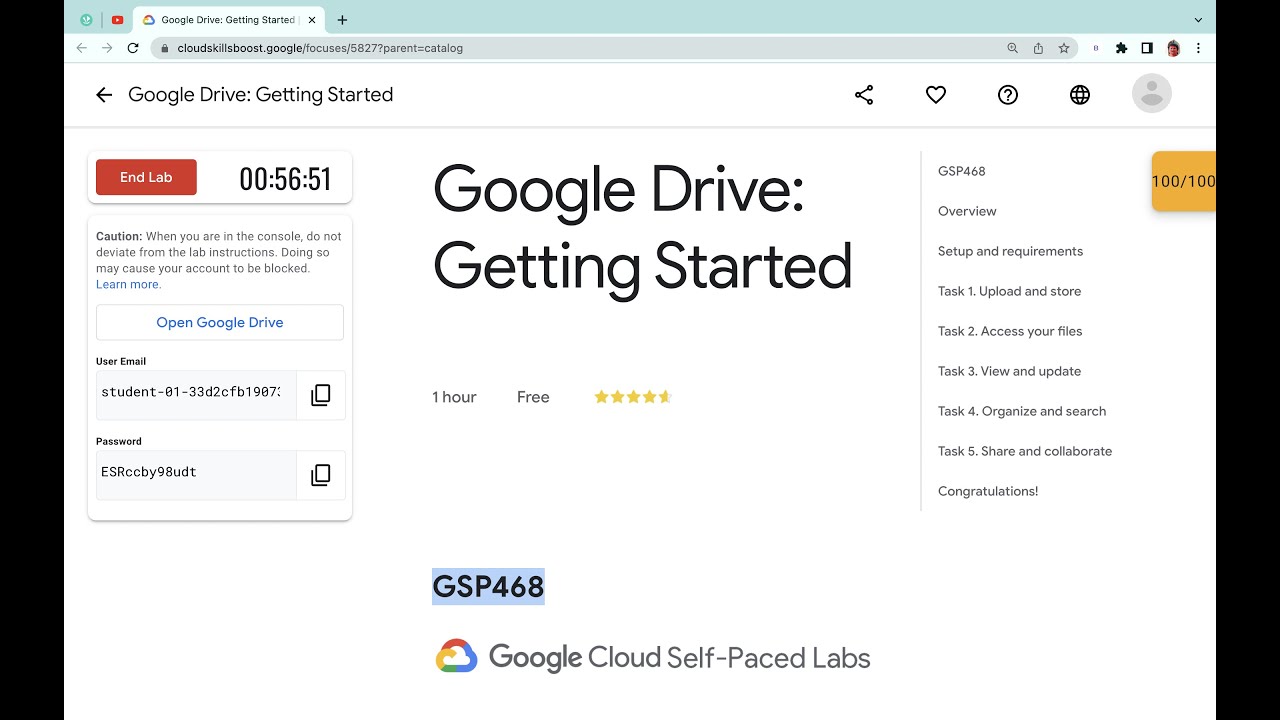Click the User Email field value
Screen dimensions: 1280x720
coord(196,395)
